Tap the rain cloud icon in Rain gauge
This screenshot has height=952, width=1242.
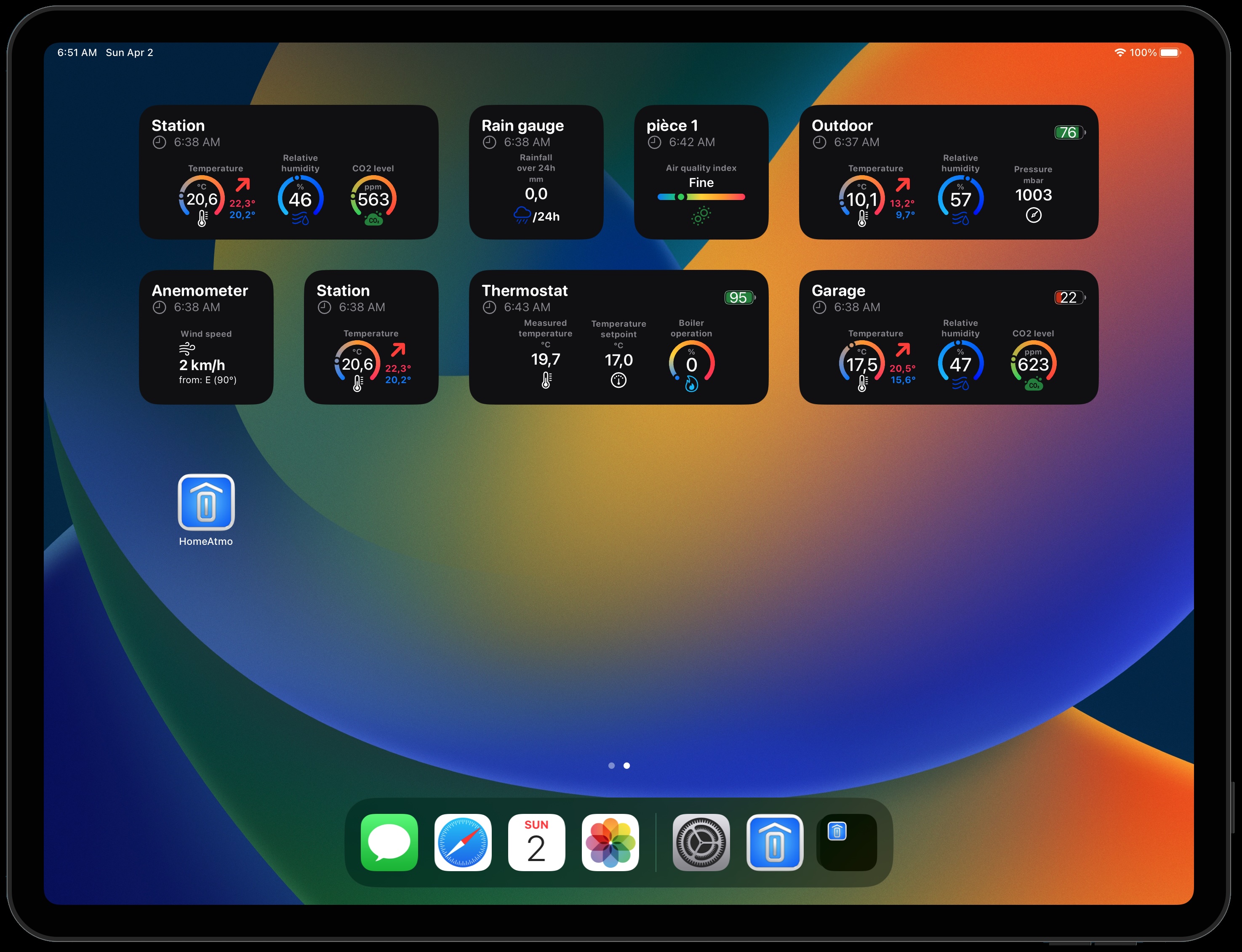pos(522,215)
